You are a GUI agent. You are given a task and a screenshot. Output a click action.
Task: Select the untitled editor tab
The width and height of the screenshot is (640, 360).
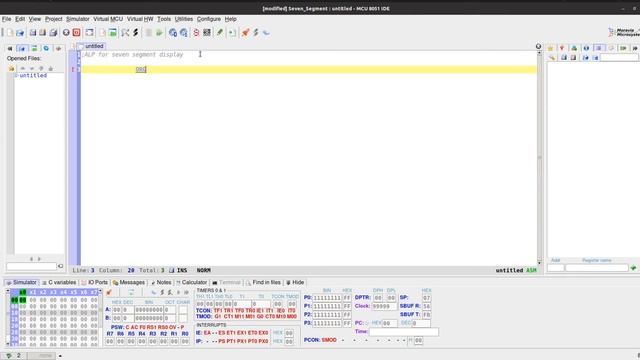coord(91,46)
